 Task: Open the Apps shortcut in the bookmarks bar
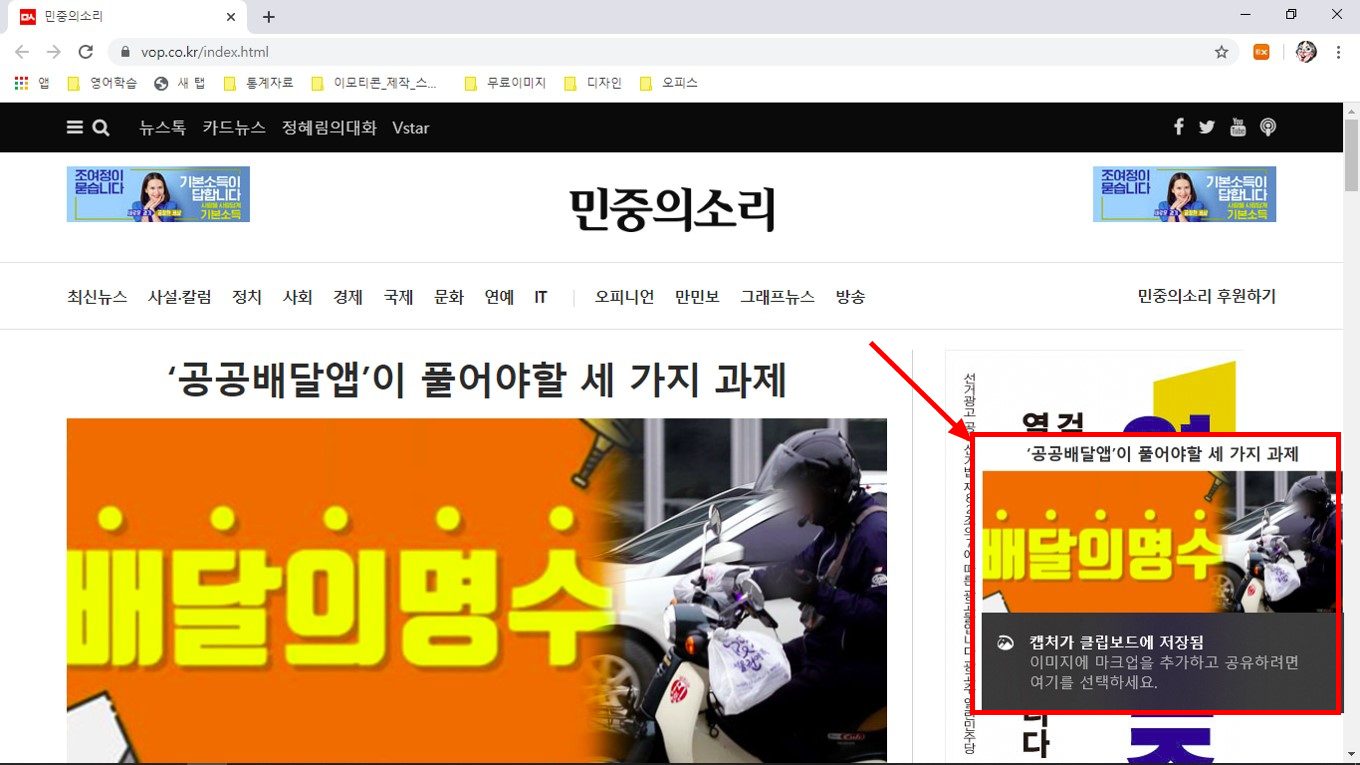[x=32, y=83]
